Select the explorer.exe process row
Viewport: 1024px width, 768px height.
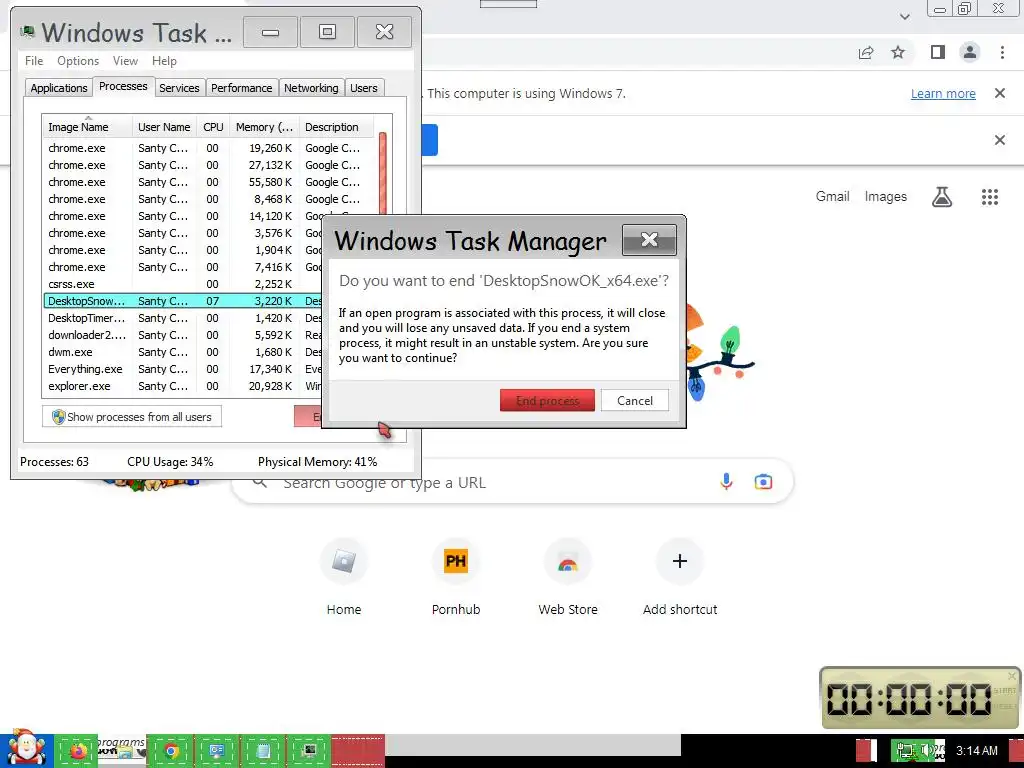(182, 386)
